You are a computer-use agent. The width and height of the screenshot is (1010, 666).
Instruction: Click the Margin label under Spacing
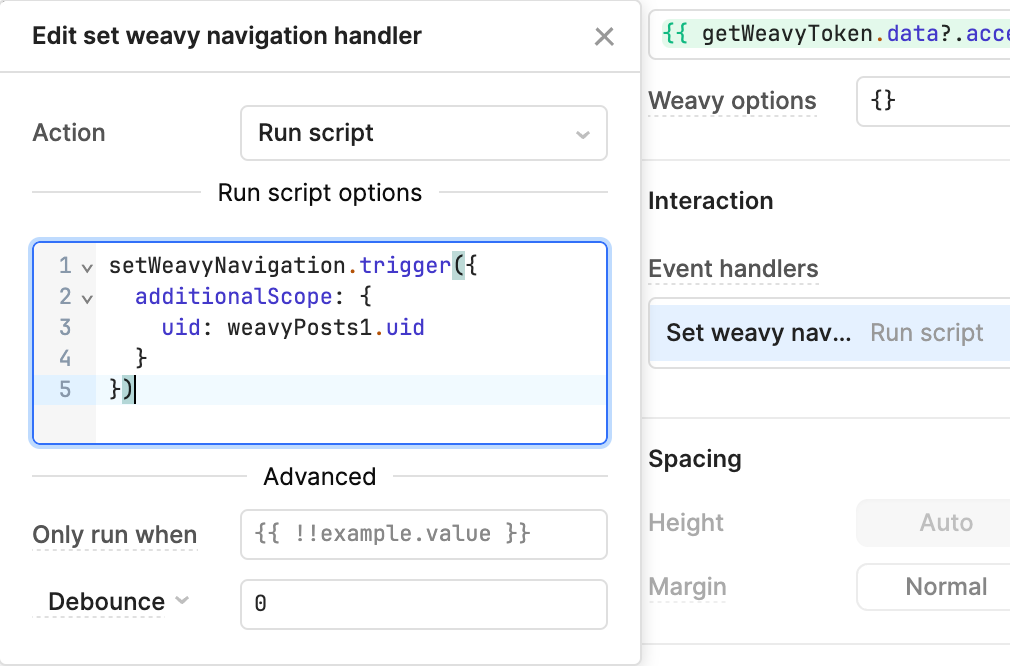687,587
